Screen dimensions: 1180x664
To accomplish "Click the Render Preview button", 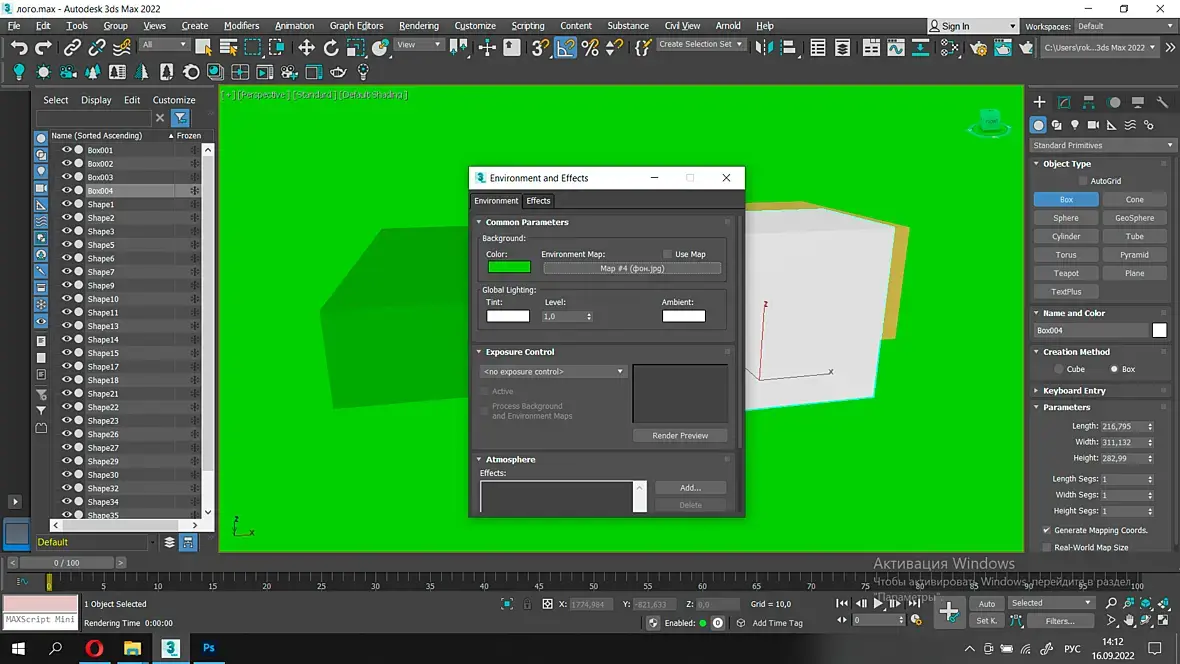I will point(680,436).
